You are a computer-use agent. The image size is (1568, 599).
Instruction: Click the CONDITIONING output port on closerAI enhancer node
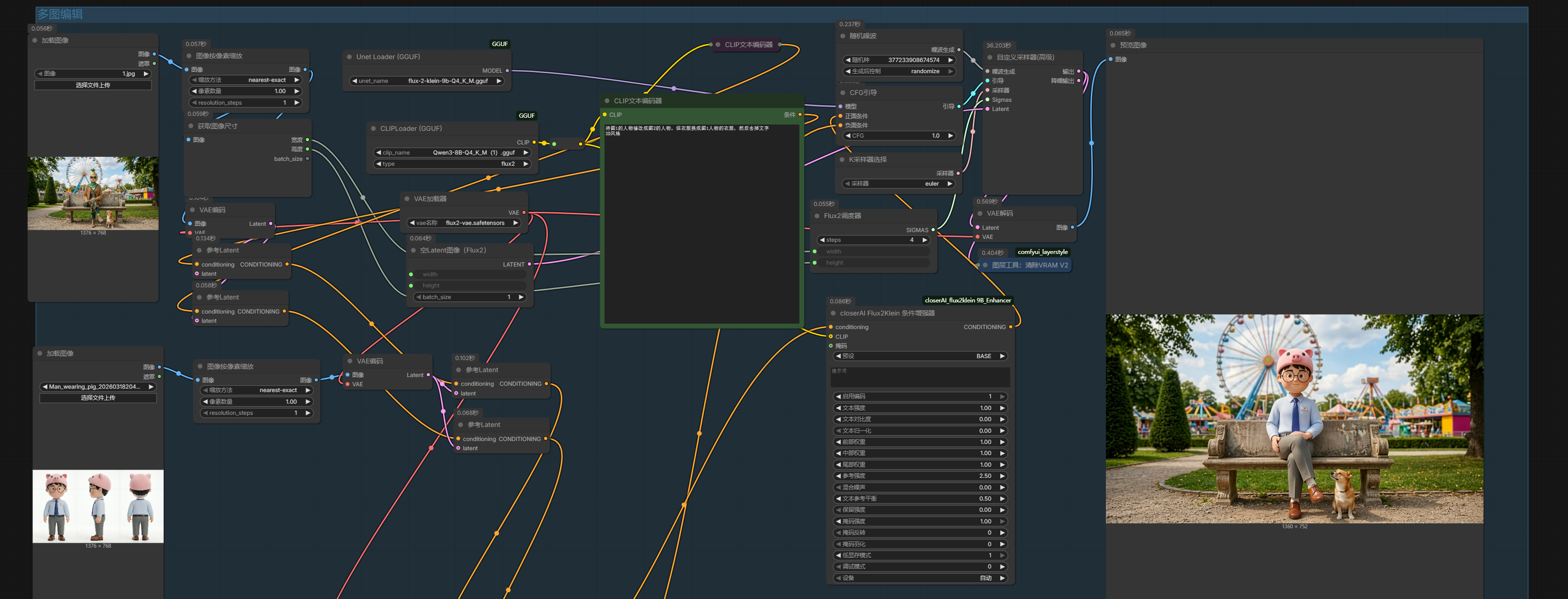1010,328
